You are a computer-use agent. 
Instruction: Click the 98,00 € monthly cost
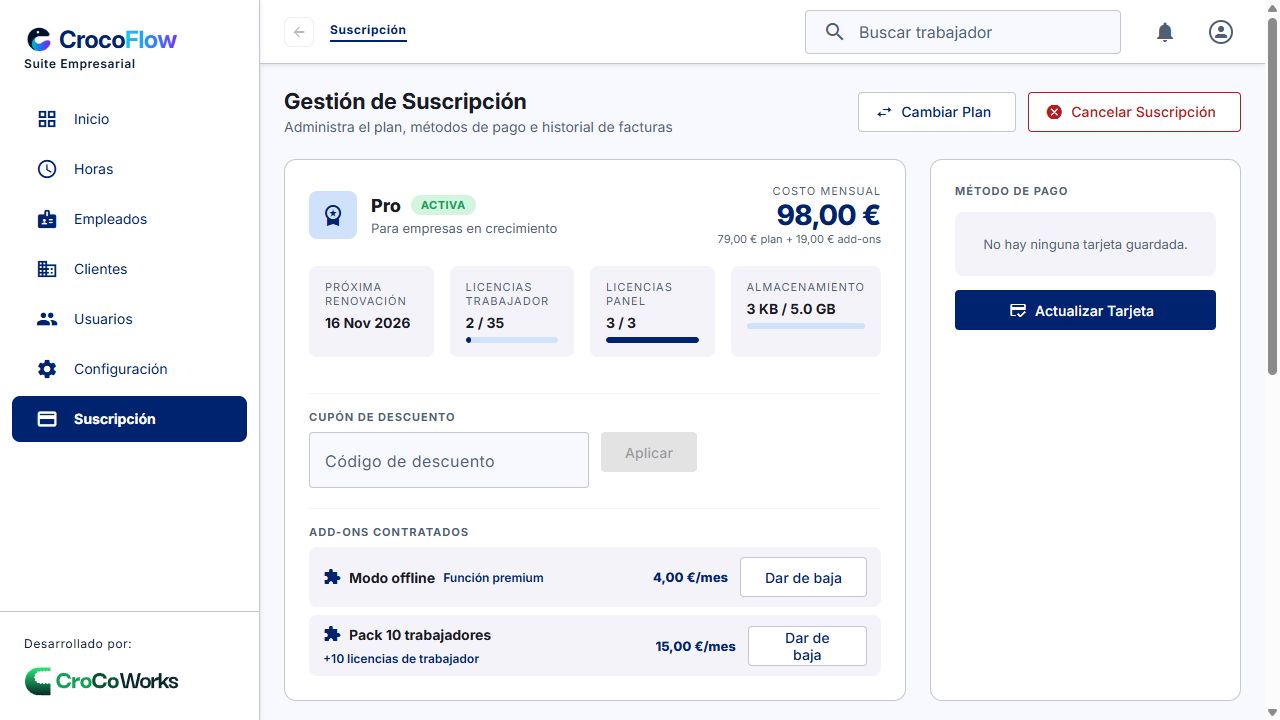(829, 215)
